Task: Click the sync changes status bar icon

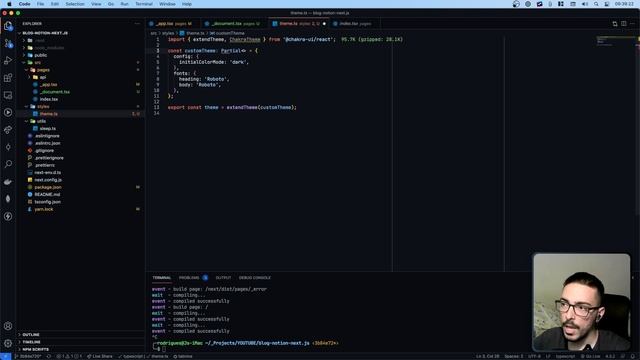Action: pyautogui.click(x=49, y=356)
